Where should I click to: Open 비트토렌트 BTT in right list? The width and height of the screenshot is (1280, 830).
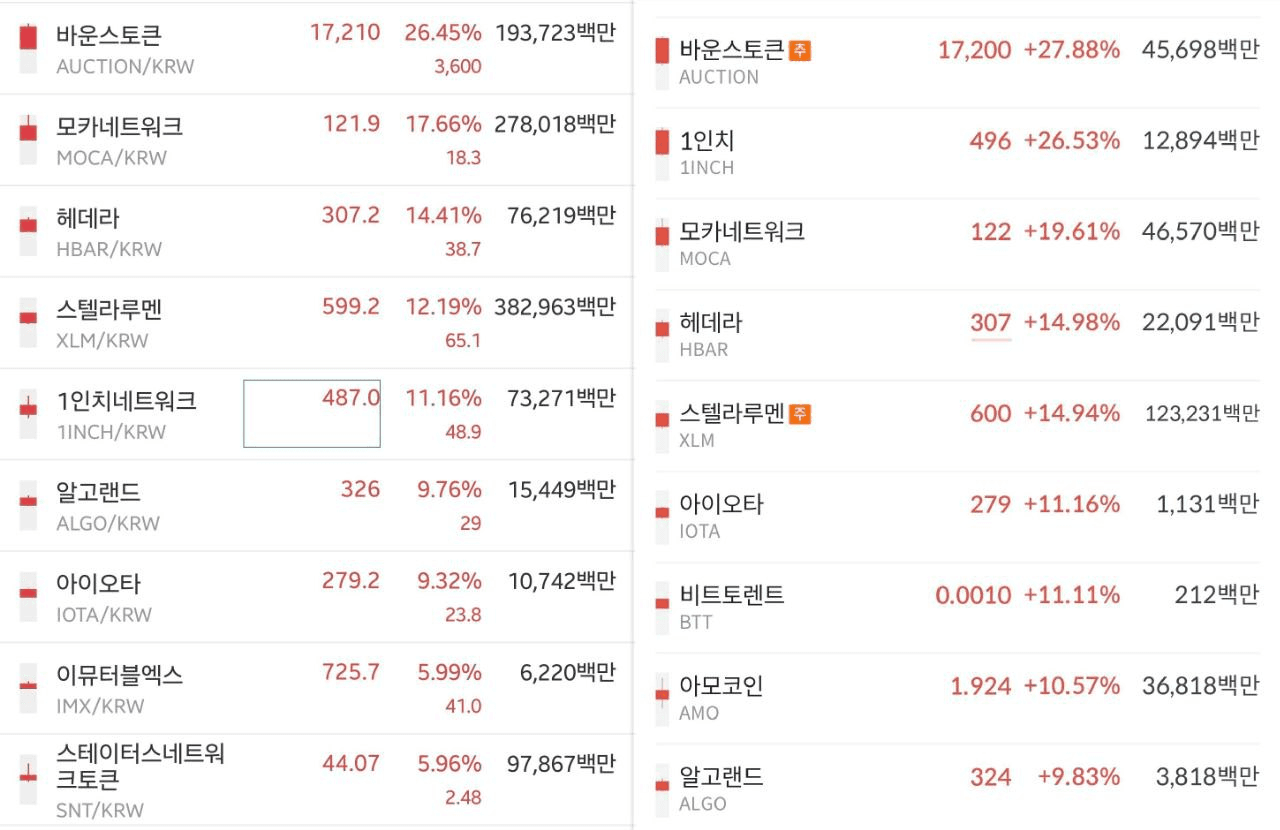[x=957, y=607]
